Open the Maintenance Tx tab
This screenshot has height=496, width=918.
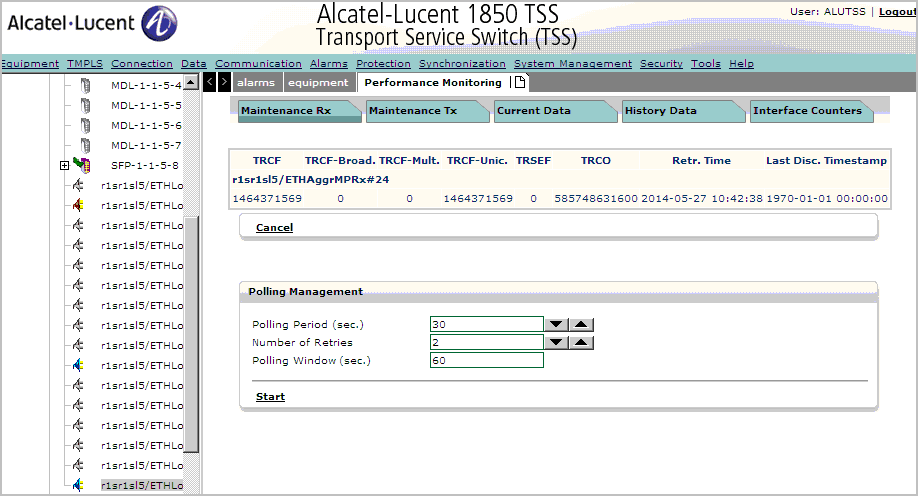coord(427,111)
